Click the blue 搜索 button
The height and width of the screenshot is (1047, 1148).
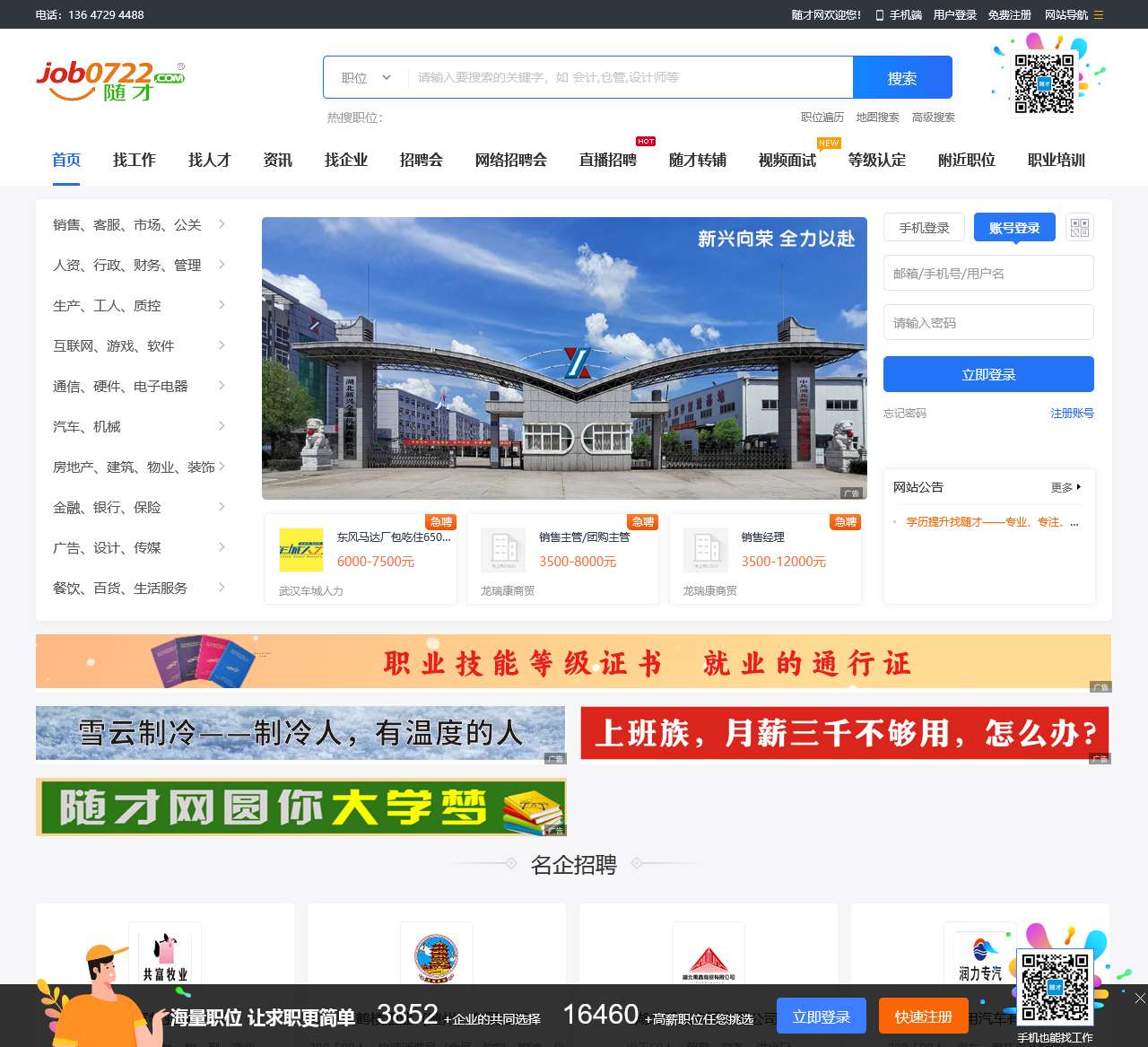(x=902, y=78)
